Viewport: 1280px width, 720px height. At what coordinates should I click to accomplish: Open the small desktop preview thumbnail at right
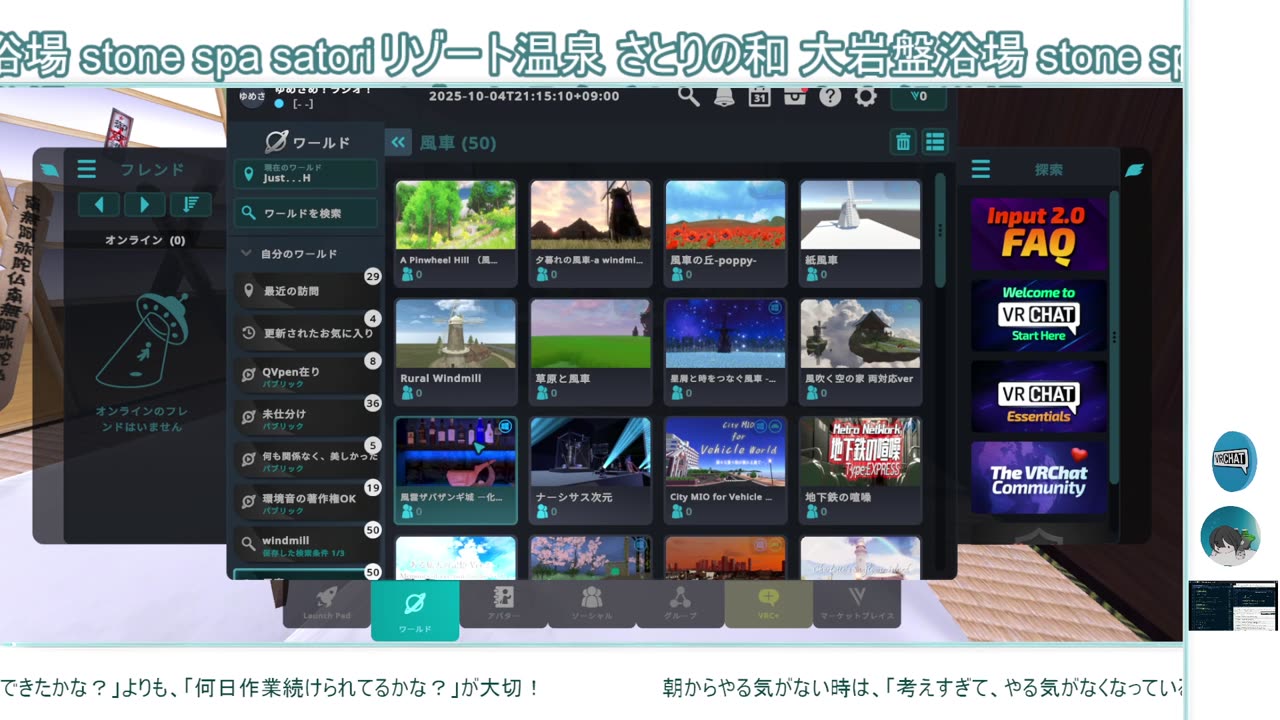(1233, 606)
